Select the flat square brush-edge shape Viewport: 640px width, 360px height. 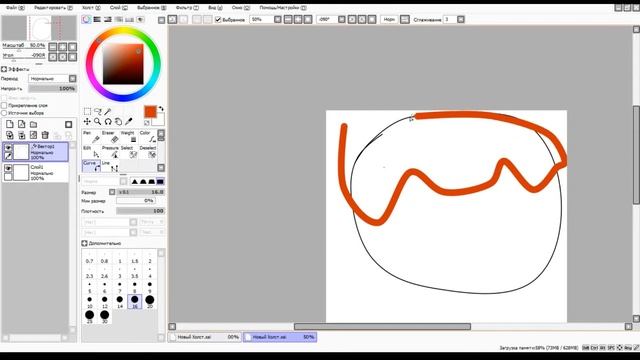(160, 181)
